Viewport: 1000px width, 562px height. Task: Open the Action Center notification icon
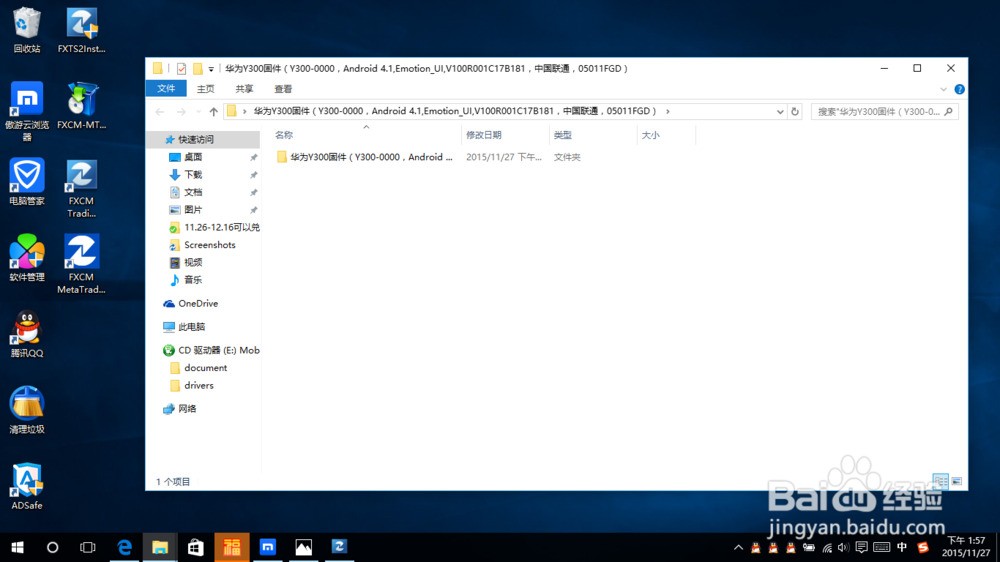click(x=861, y=547)
